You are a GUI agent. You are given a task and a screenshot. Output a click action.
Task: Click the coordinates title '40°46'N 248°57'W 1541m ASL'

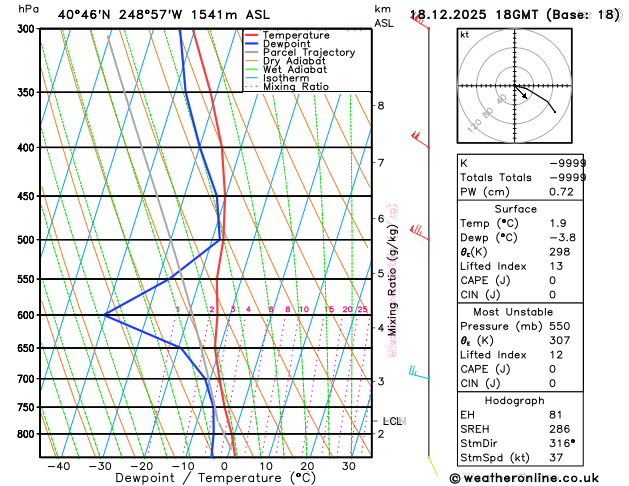(164, 15)
